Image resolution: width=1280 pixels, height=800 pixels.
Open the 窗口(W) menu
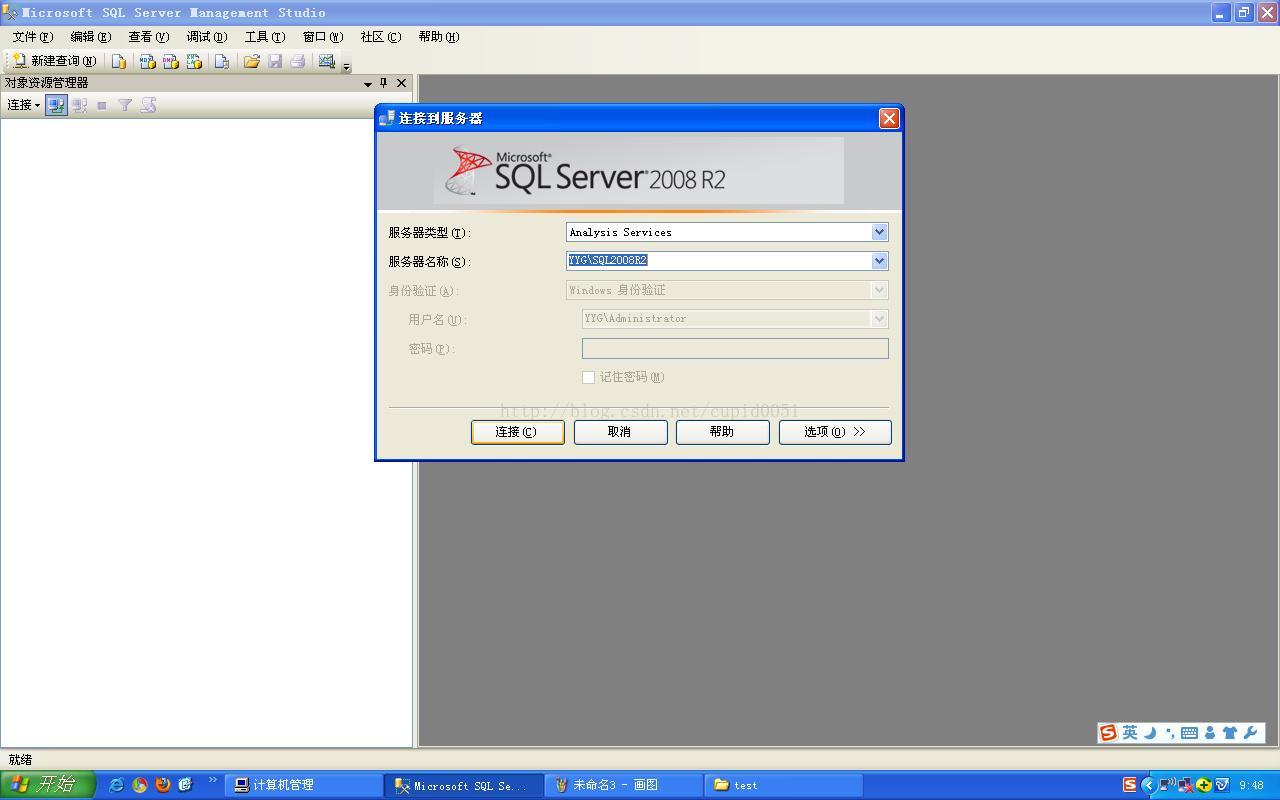pos(323,37)
